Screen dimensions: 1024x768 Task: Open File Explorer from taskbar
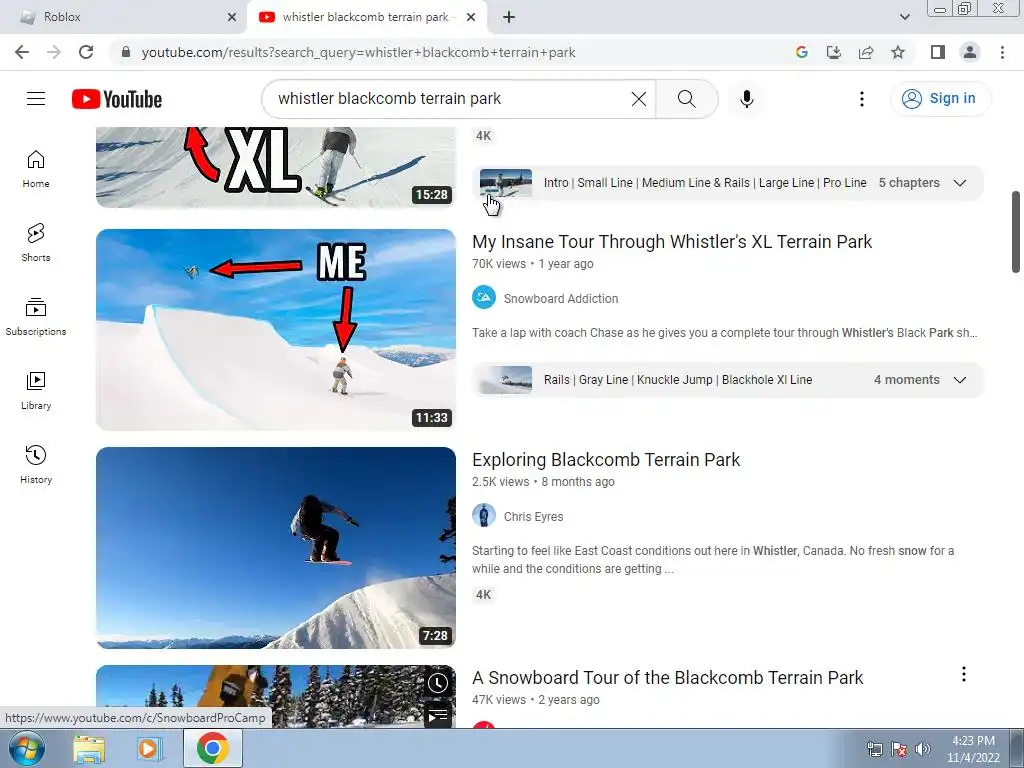(x=89, y=748)
